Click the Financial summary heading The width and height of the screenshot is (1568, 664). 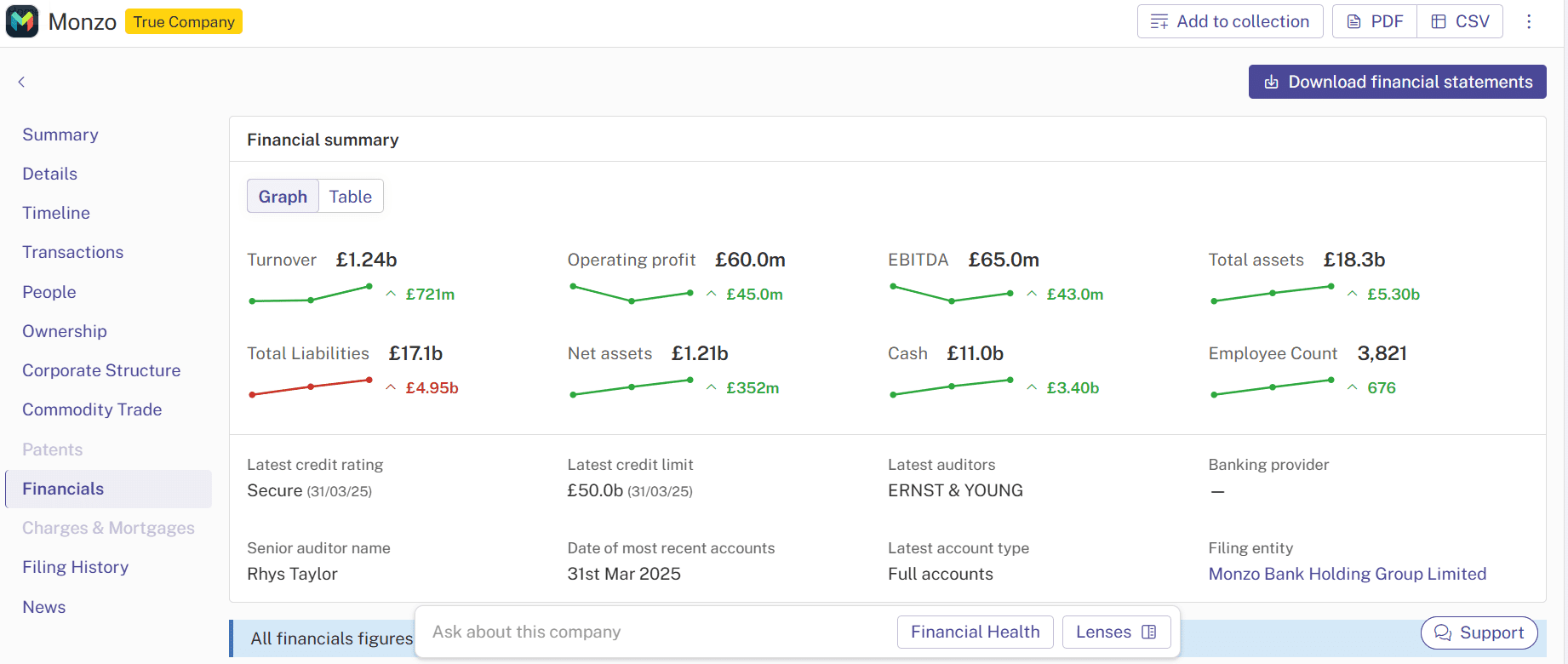point(323,140)
